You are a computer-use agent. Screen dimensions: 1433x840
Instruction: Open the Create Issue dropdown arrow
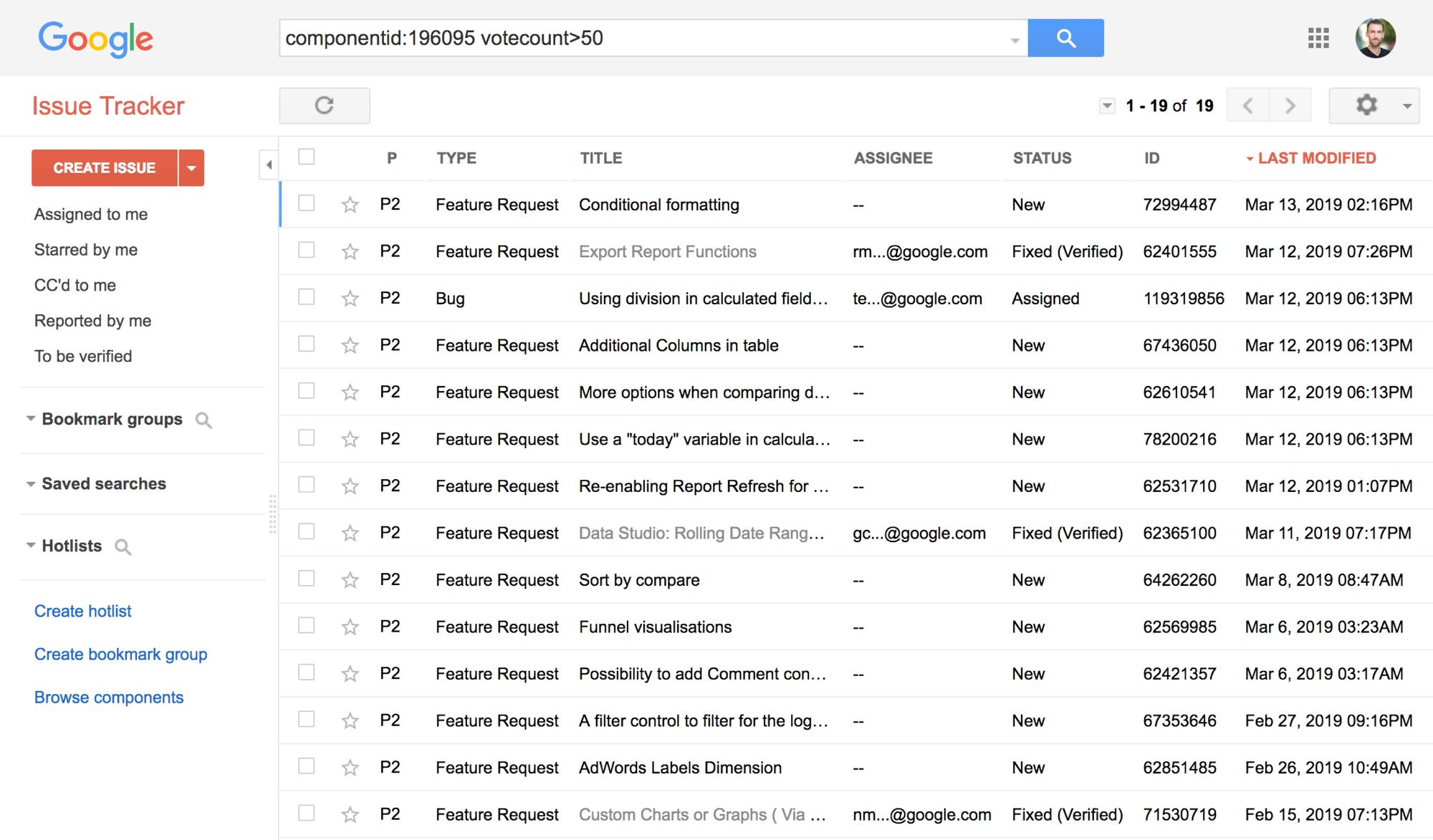[x=191, y=168]
